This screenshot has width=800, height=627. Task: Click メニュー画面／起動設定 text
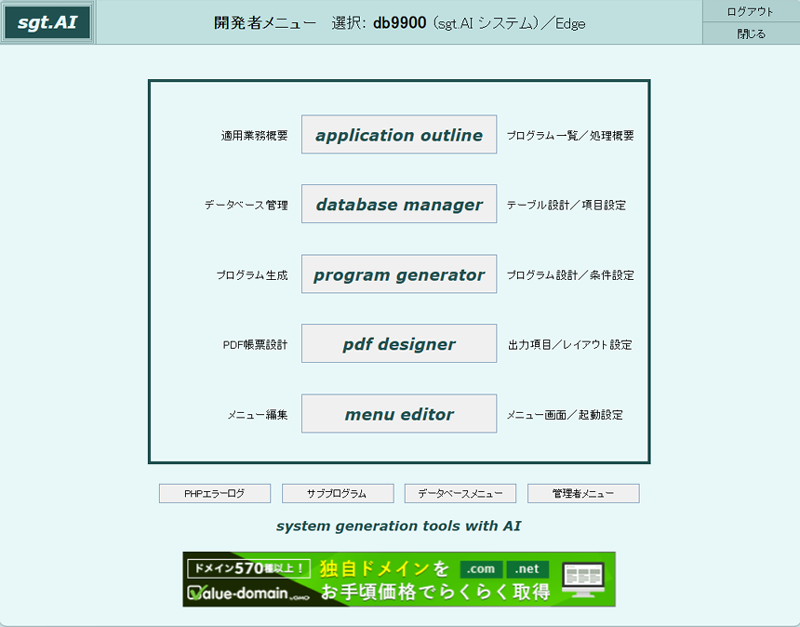(565, 415)
